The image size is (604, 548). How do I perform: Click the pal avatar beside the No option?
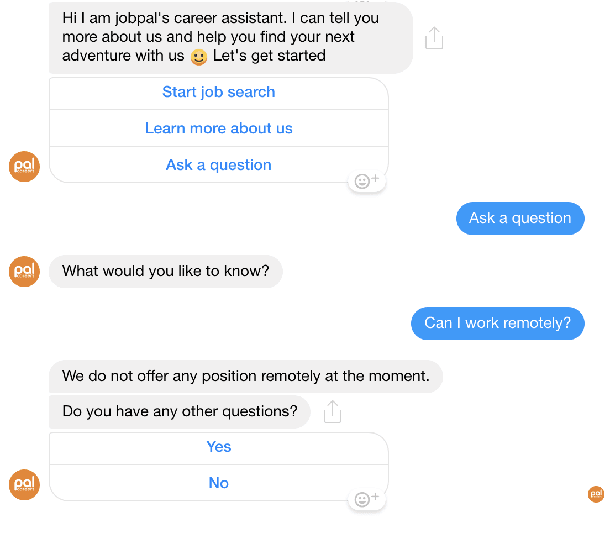click(24, 484)
